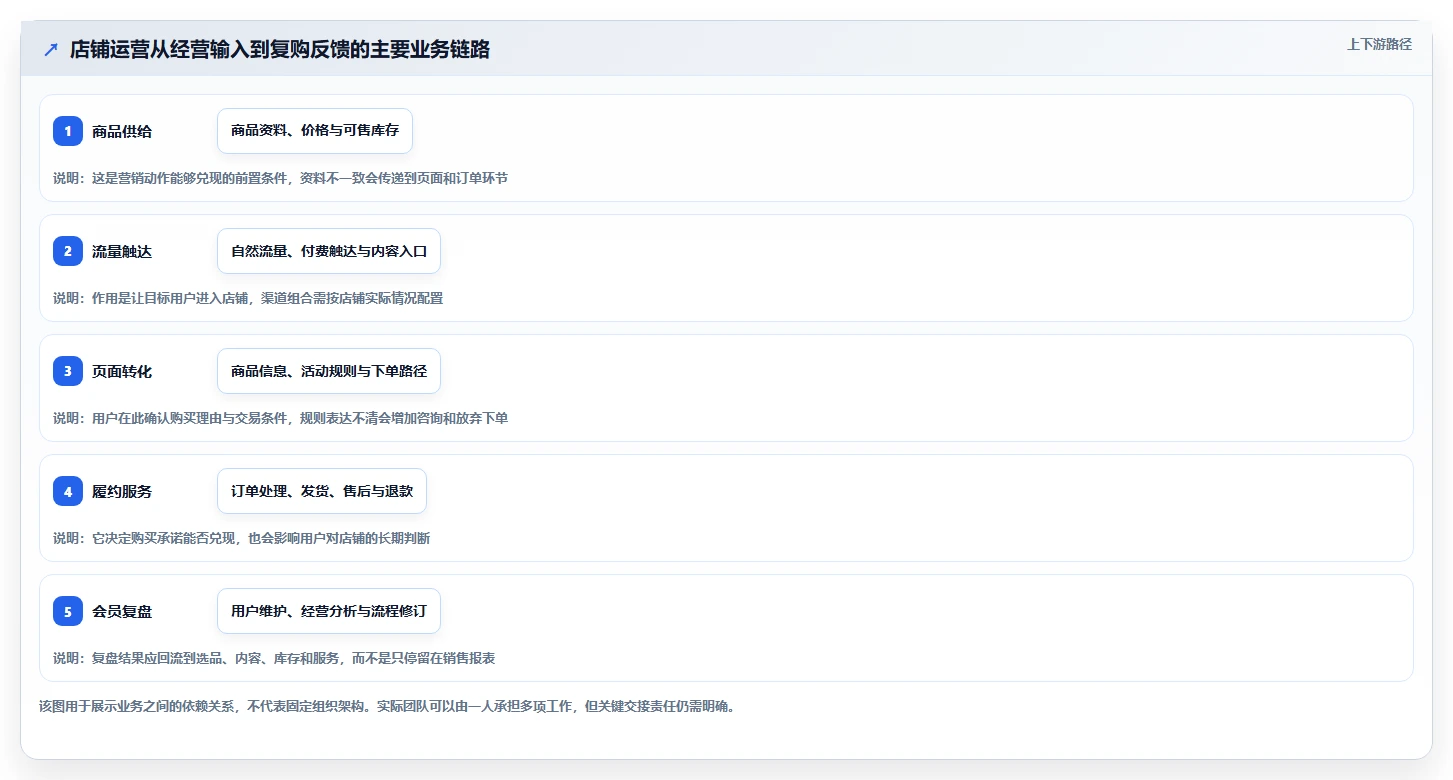Click step number 4 badge
The height and width of the screenshot is (780, 1453).
click(68, 491)
